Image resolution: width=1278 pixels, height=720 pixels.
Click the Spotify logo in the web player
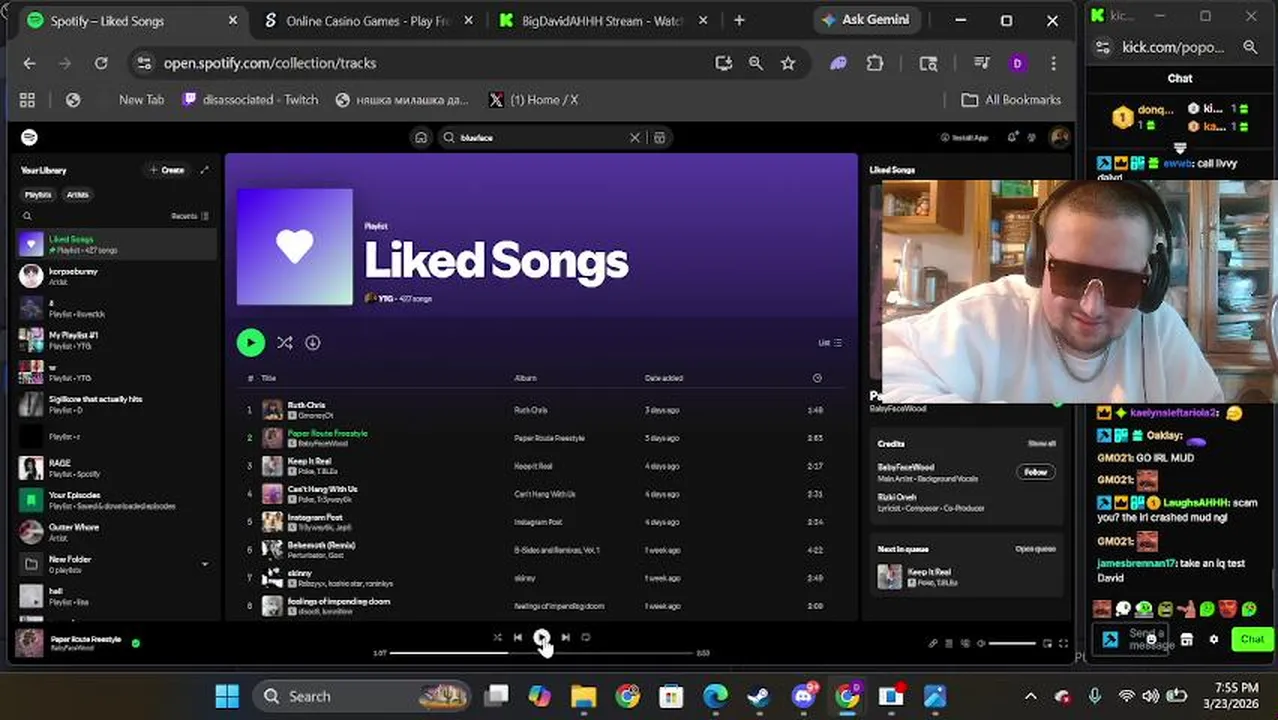(29, 137)
